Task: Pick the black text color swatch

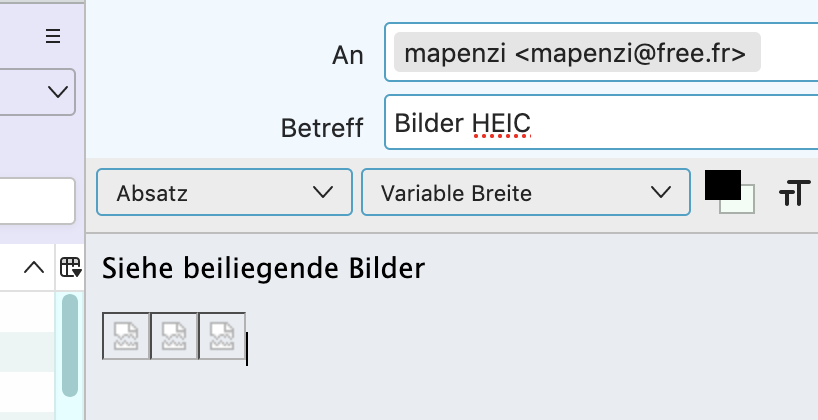Action: tap(721, 184)
